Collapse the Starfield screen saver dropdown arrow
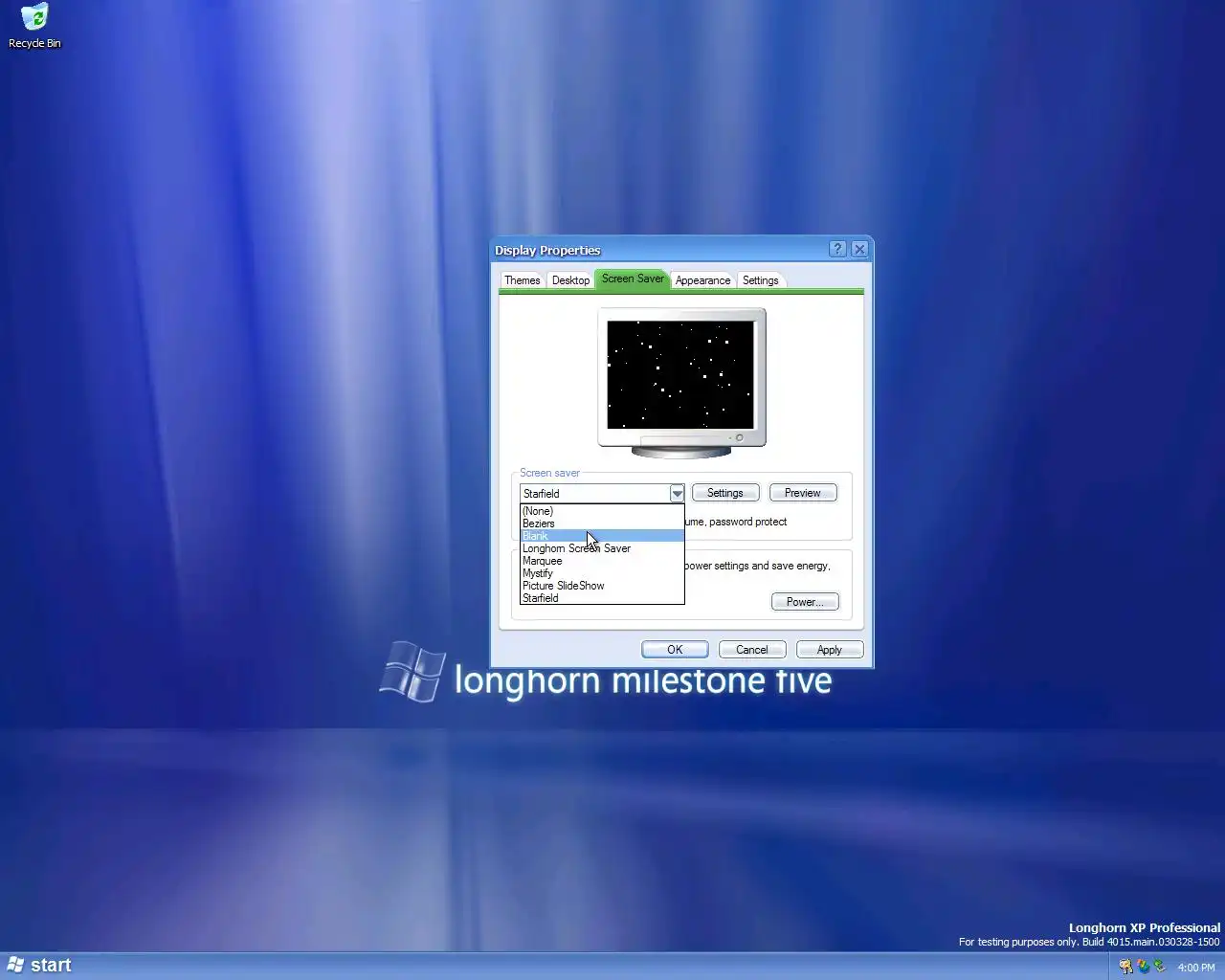The width and height of the screenshot is (1225, 980). [677, 494]
